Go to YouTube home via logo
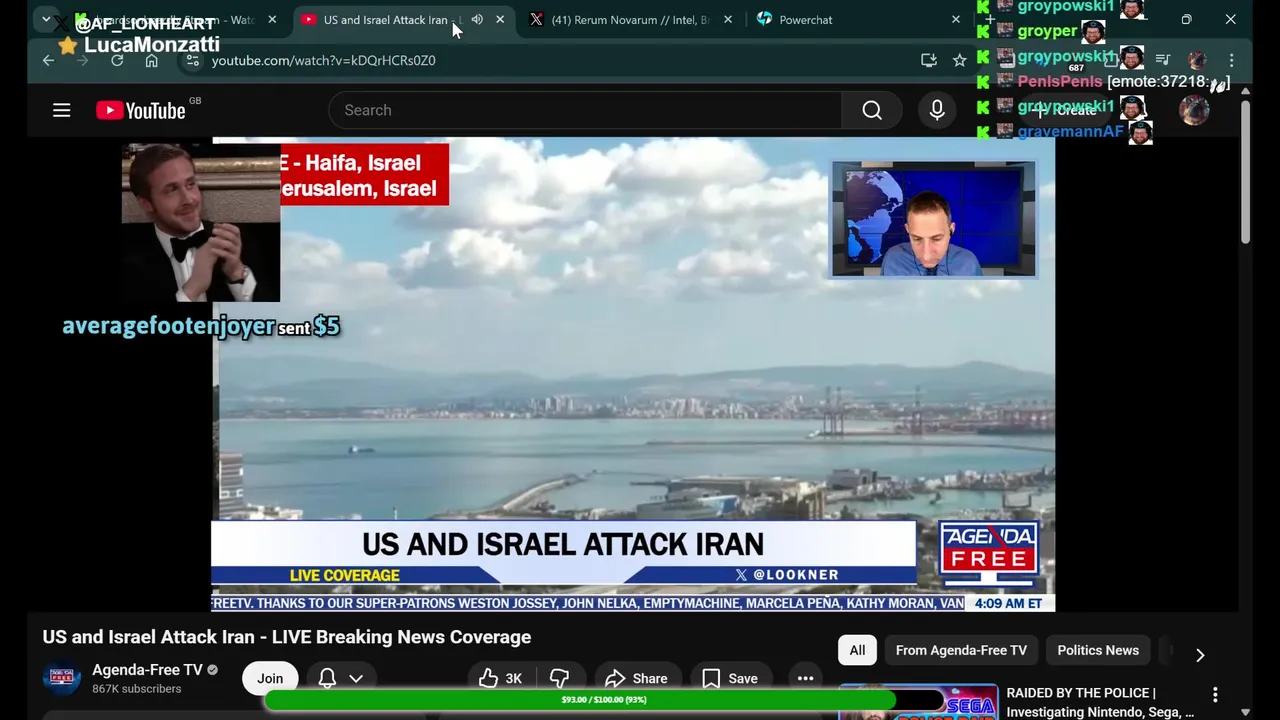 pos(141,110)
